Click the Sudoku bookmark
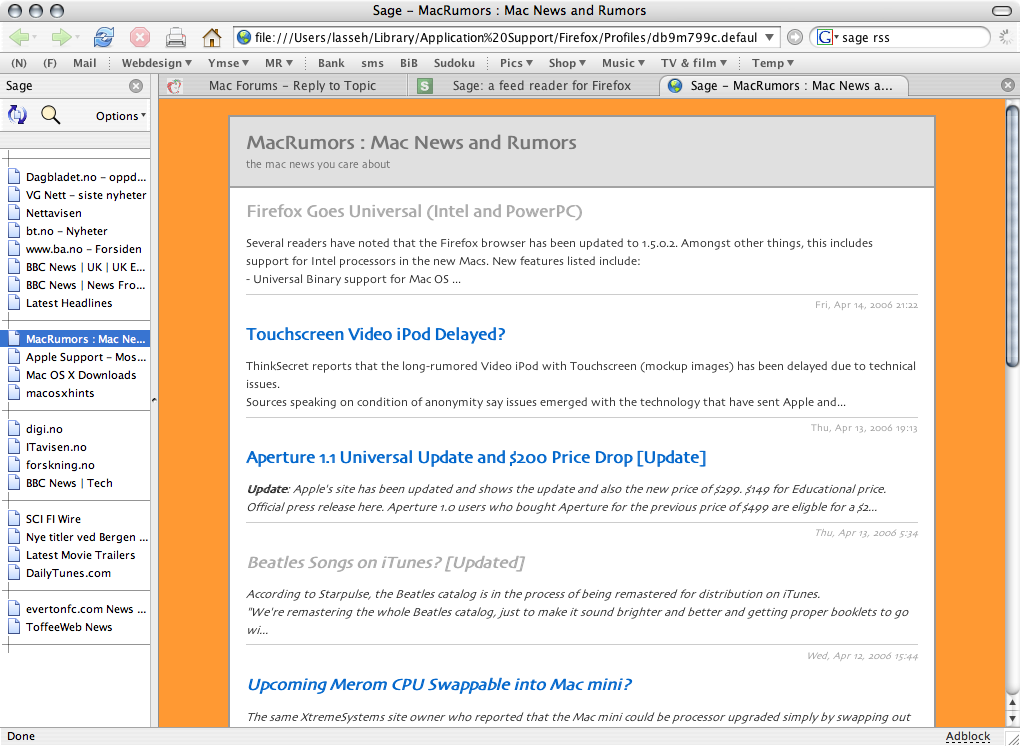This screenshot has height=746, width=1020. coord(454,63)
